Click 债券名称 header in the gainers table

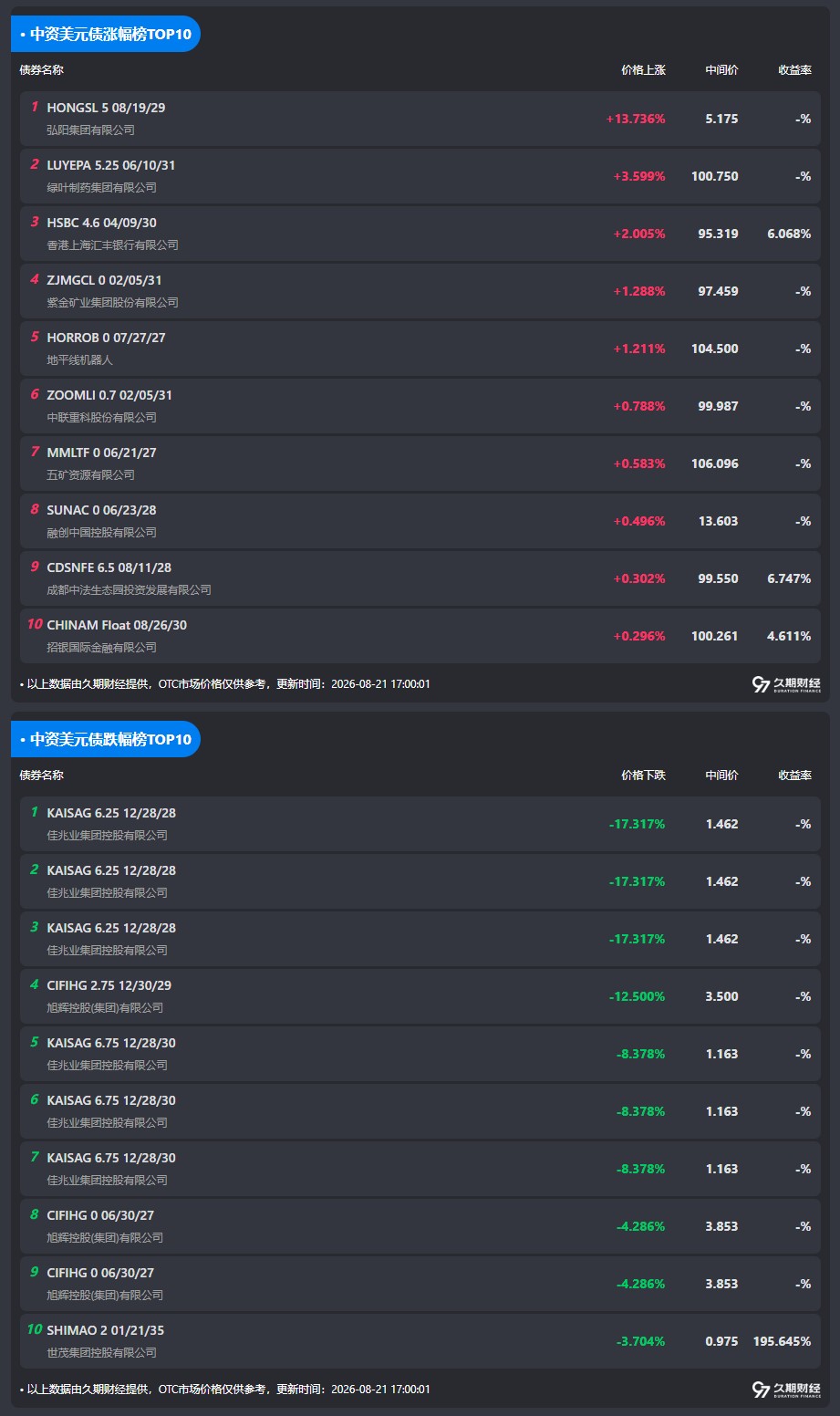pyautogui.click(x=42, y=70)
